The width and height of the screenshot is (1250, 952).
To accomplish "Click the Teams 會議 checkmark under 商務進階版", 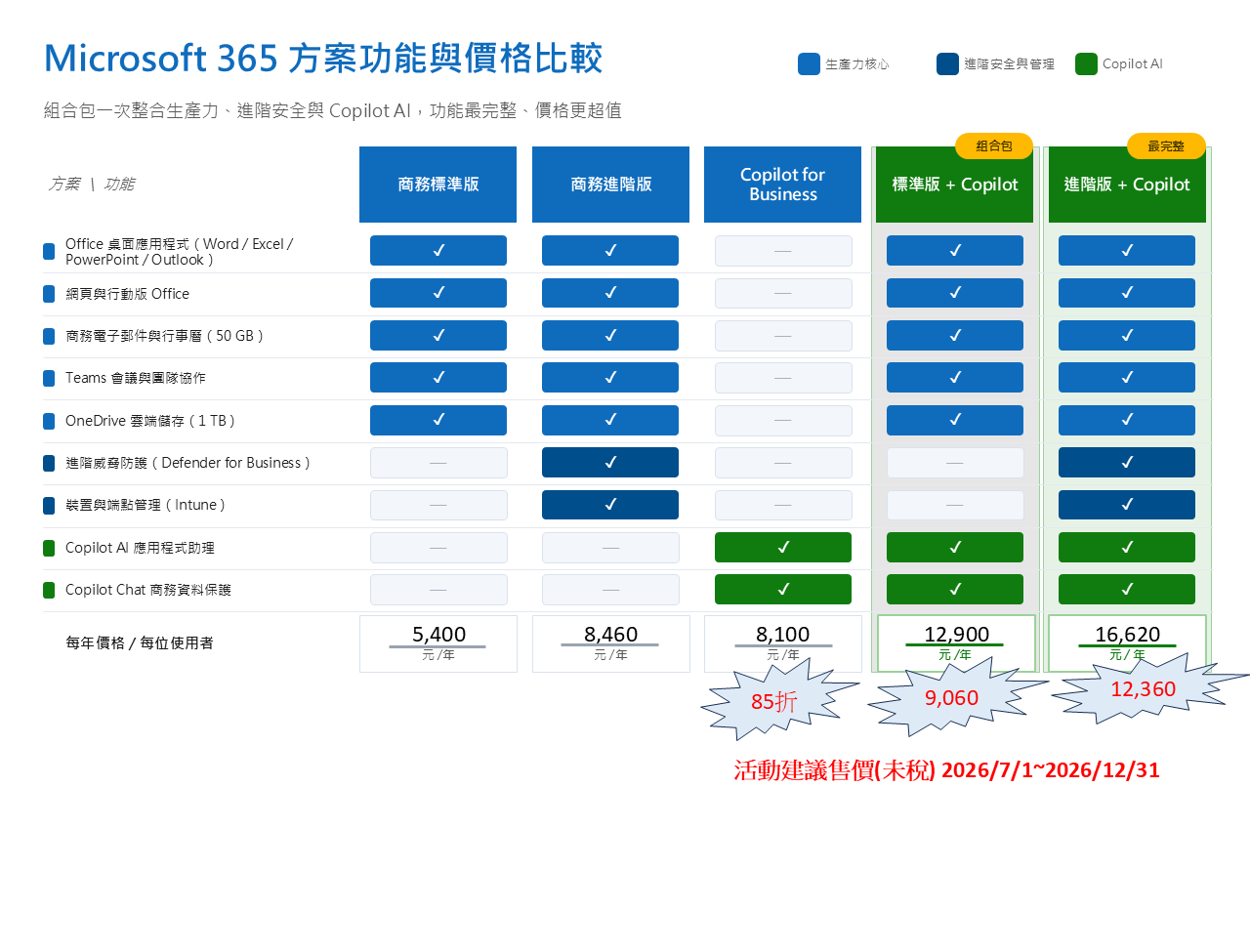I will (610, 378).
